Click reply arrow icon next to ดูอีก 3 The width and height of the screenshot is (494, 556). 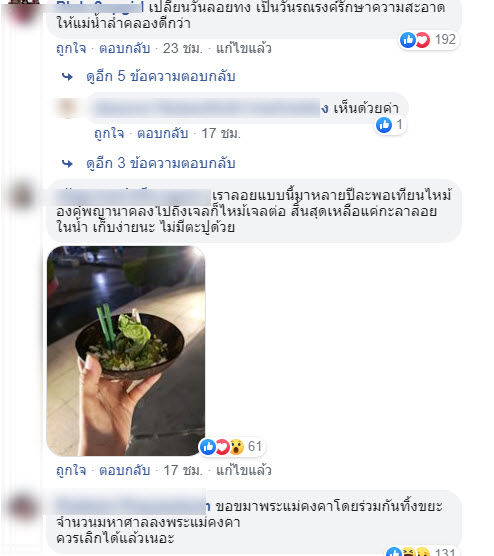[x=67, y=164]
